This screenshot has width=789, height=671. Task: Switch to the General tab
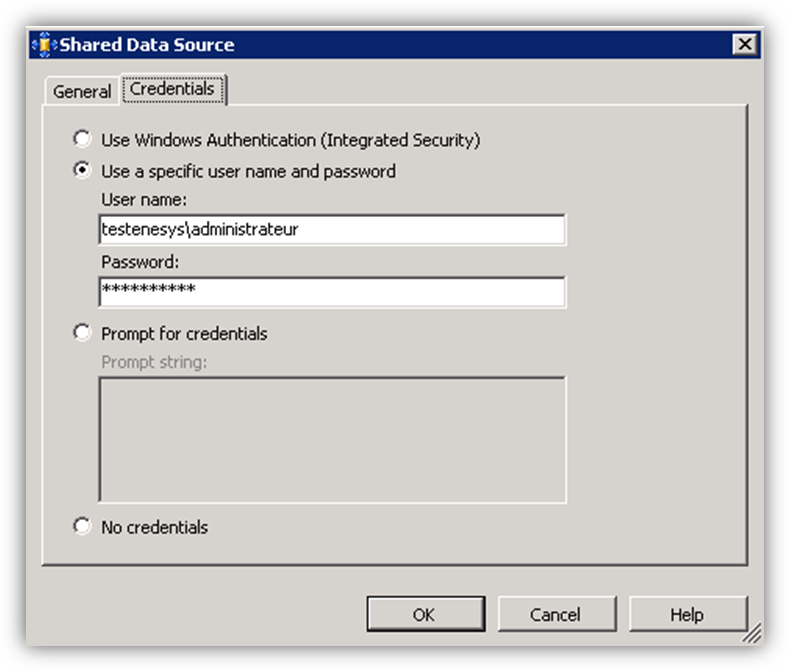tap(82, 91)
